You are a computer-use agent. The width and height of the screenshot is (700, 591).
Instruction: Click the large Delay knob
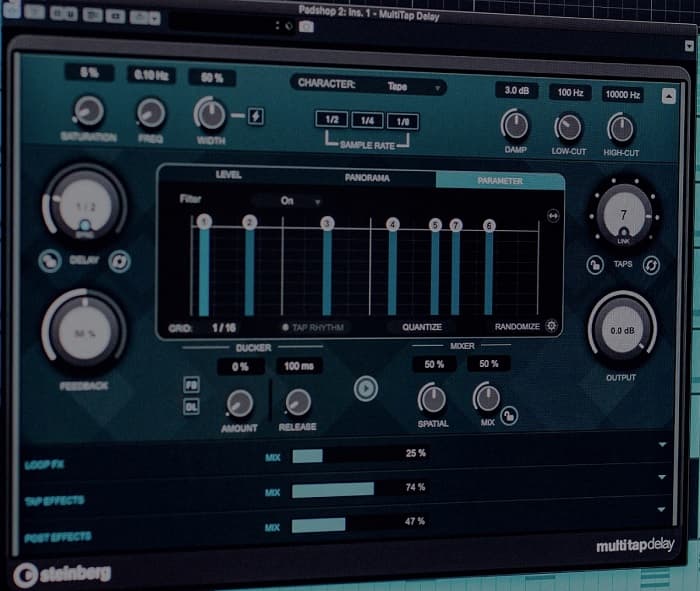tap(84, 207)
